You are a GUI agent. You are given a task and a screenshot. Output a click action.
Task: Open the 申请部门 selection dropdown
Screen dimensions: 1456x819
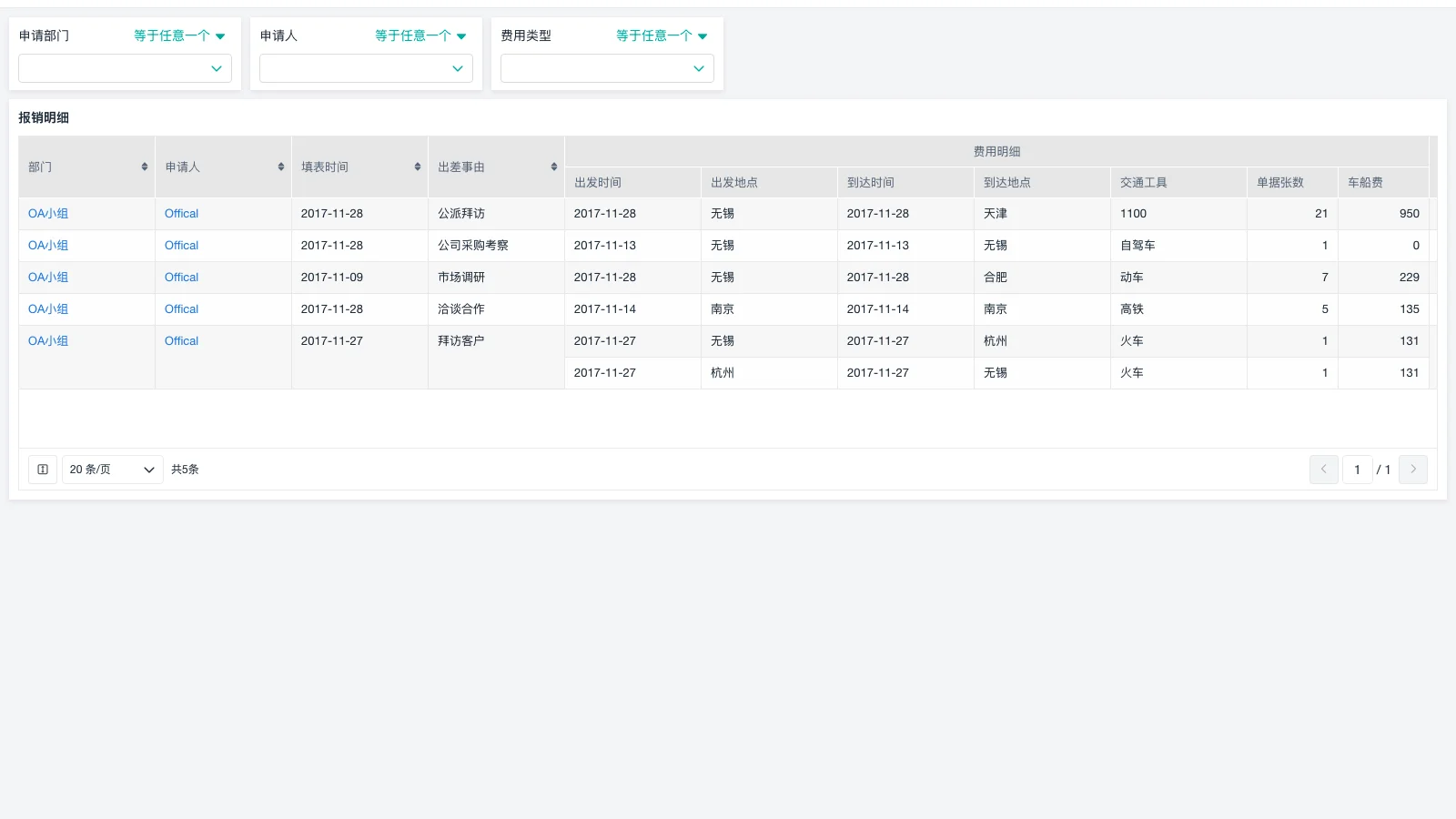(x=125, y=68)
